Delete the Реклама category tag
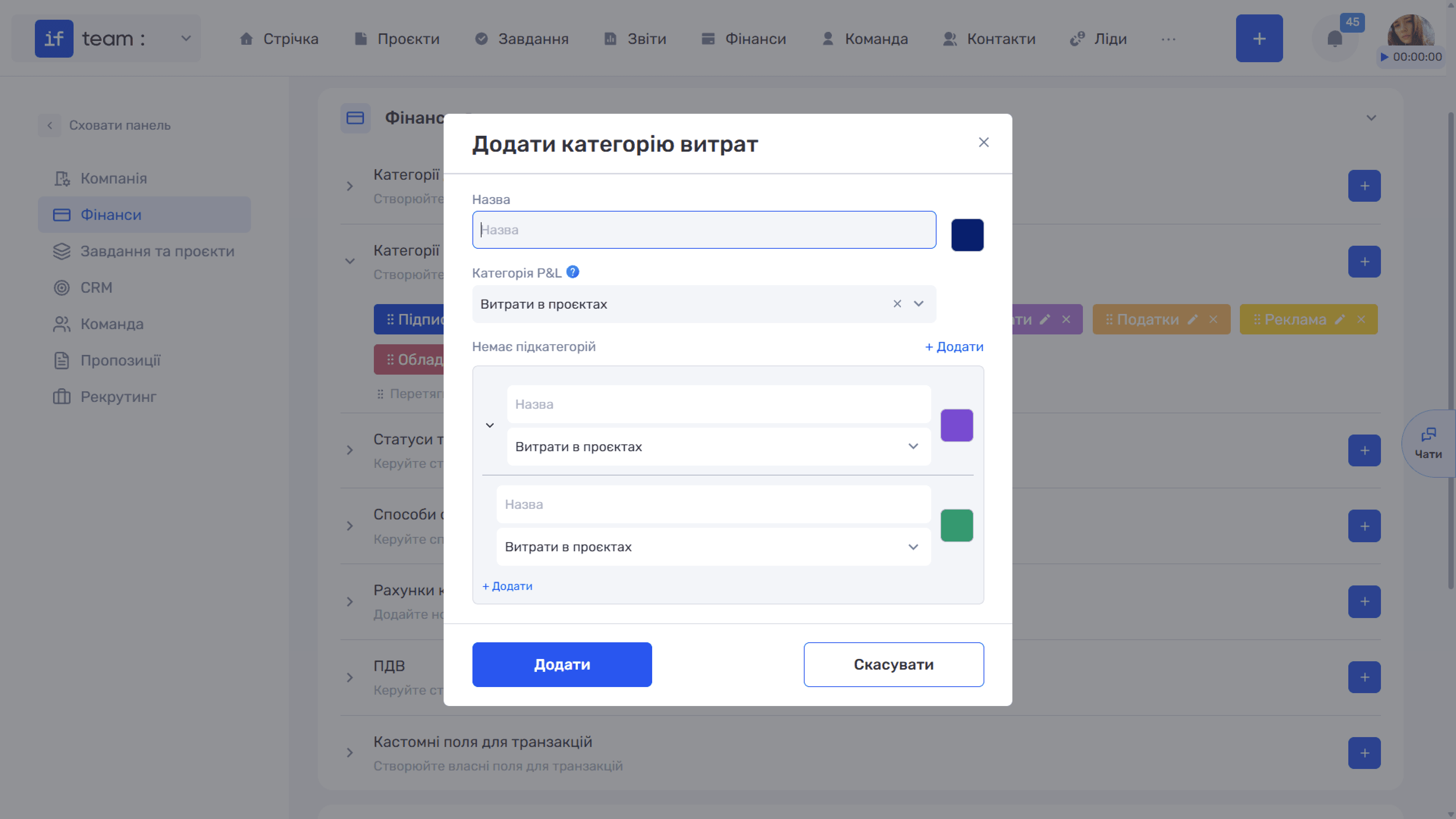1456x819 pixels. [1360, 319]
